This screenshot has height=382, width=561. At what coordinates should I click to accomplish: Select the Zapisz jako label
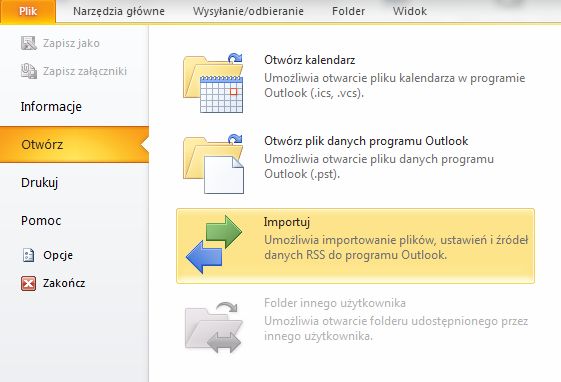pos(71,43)
